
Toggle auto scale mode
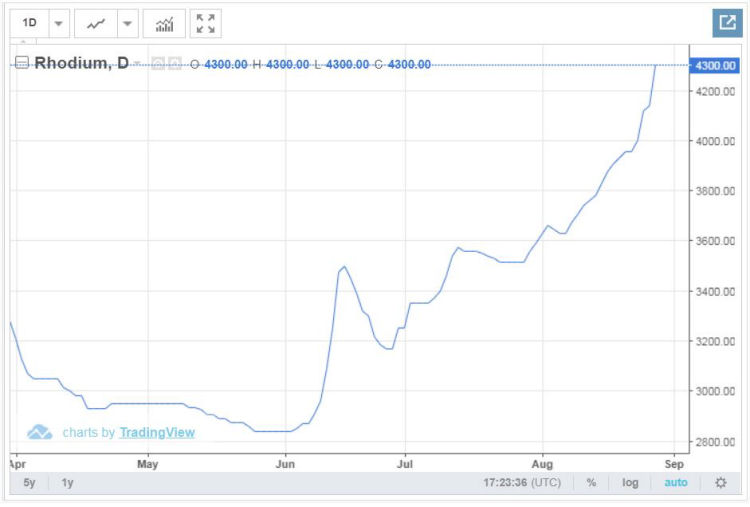676,483
